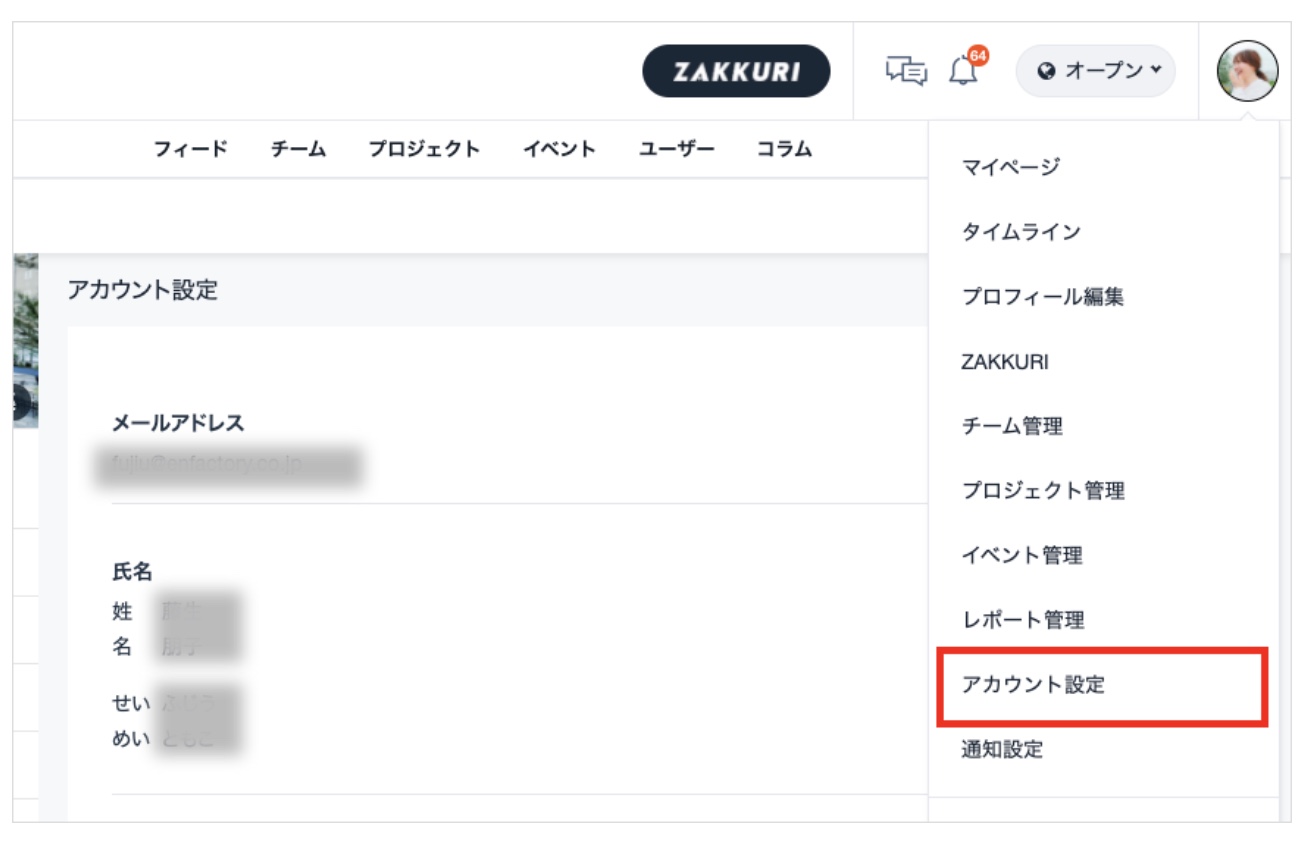This screenshot has width=1310, height=842.
Task: Select マイページ from the user menu
Action: 1010,167
